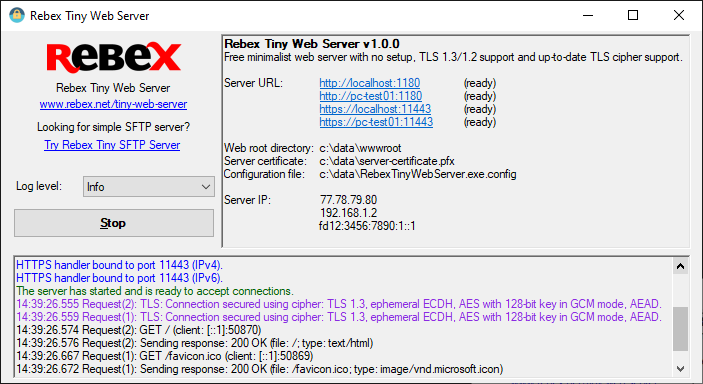The image size is (703, 384).
Task: Stop the web server
Action: (114, 223)
